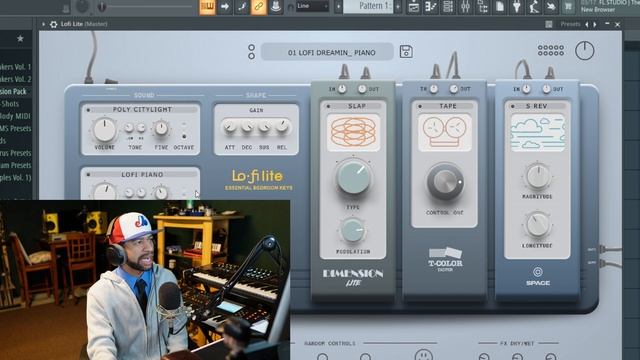Viewport: 640px width, 360px height.
Task: Open the POLY CITYLIGHT sound selector
Action: [142, 109]
